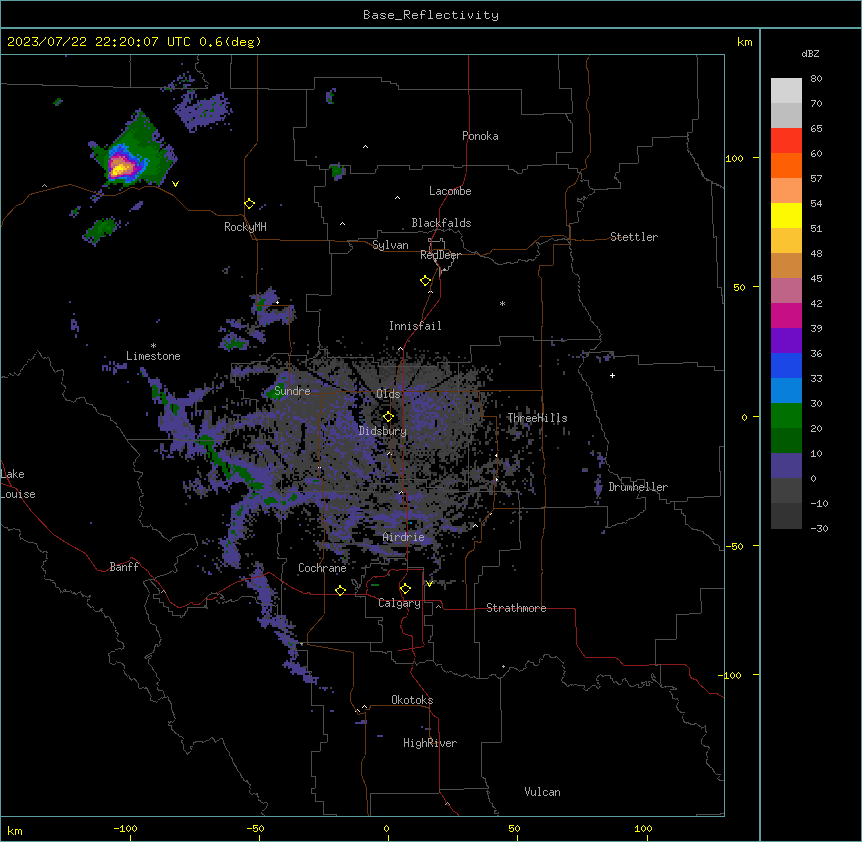Click the Lacombe town label
862x842 pixels.
450,191
